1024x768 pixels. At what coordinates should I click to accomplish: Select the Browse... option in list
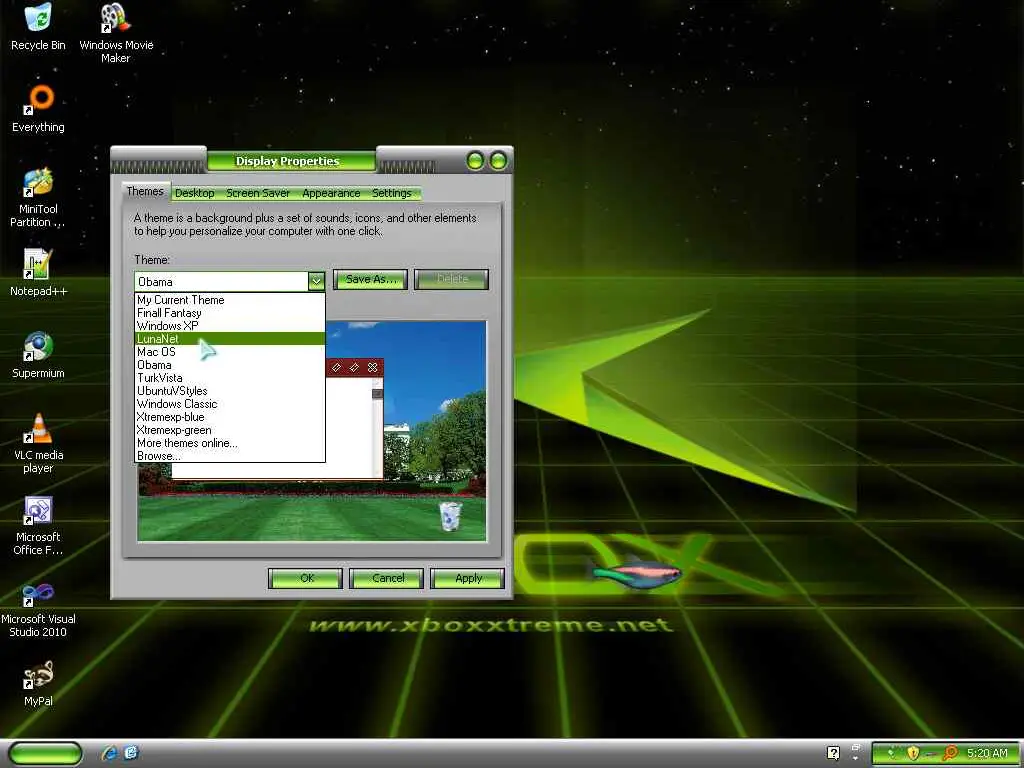coord(230,456)
